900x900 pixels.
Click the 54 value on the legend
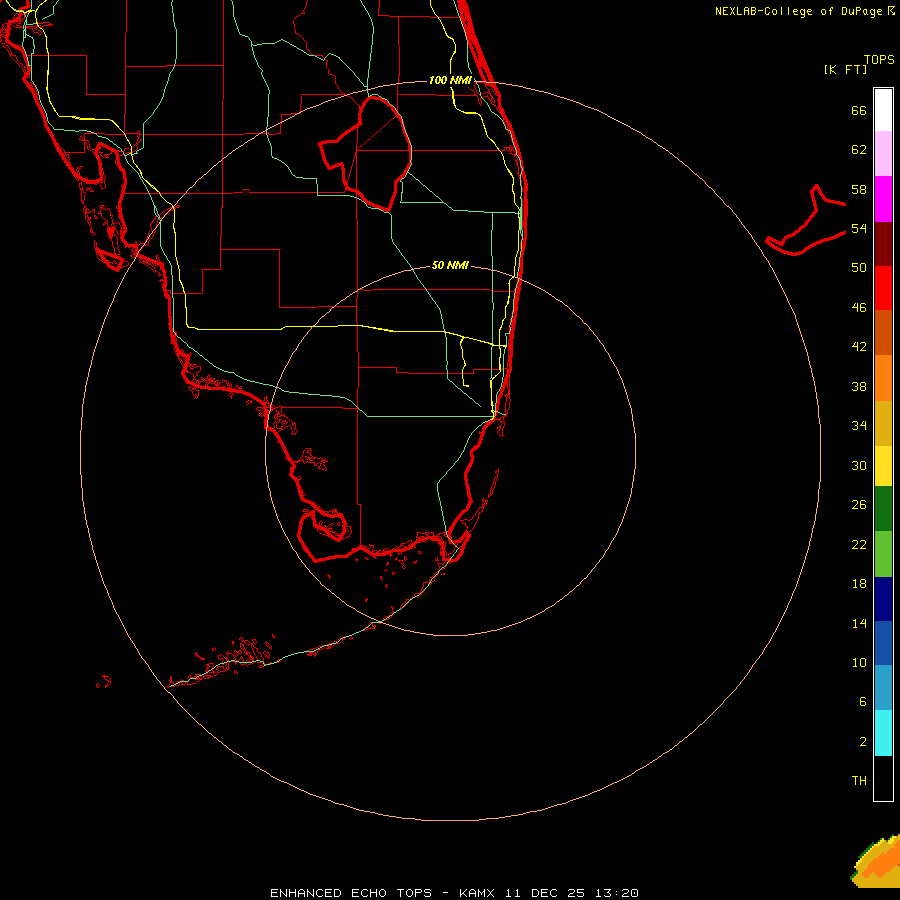coord(859,228)
